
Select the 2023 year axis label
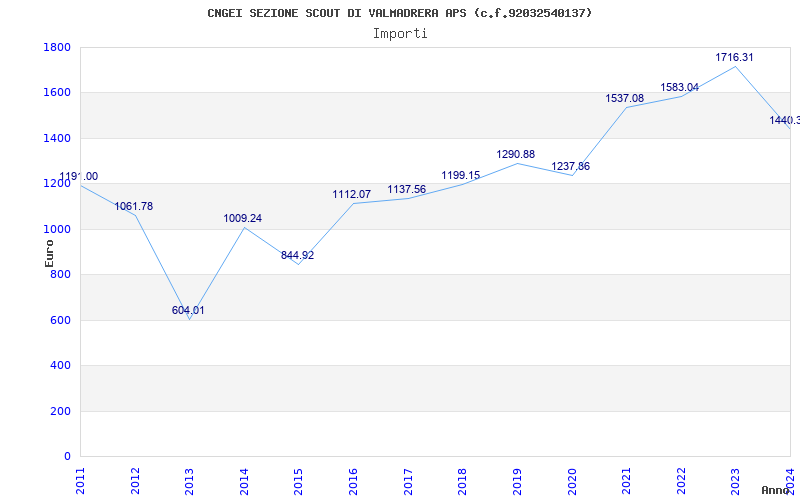(735, 481)
